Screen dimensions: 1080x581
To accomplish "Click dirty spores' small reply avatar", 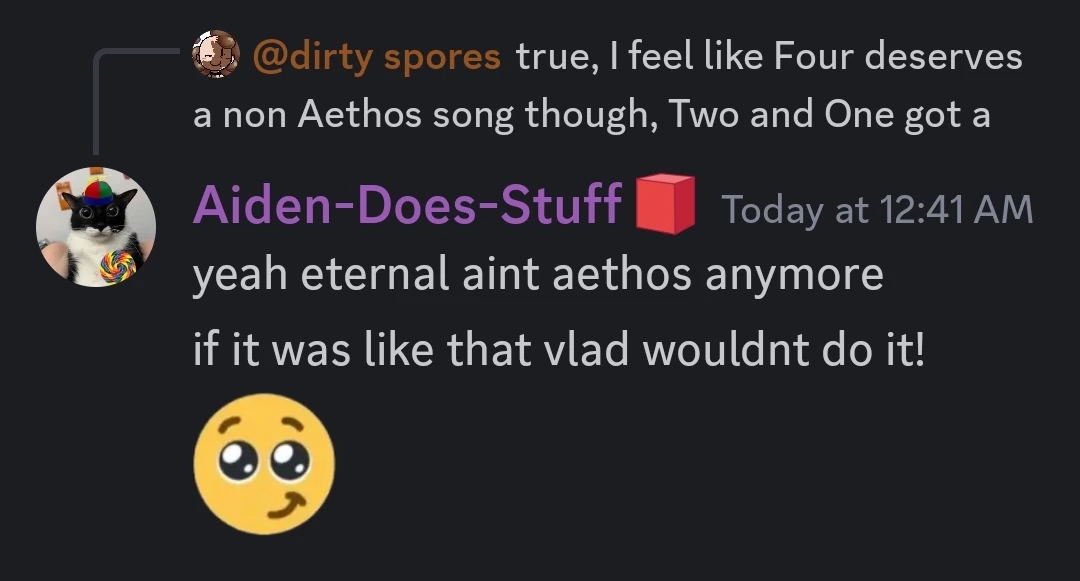I will [x=216, y=55].
